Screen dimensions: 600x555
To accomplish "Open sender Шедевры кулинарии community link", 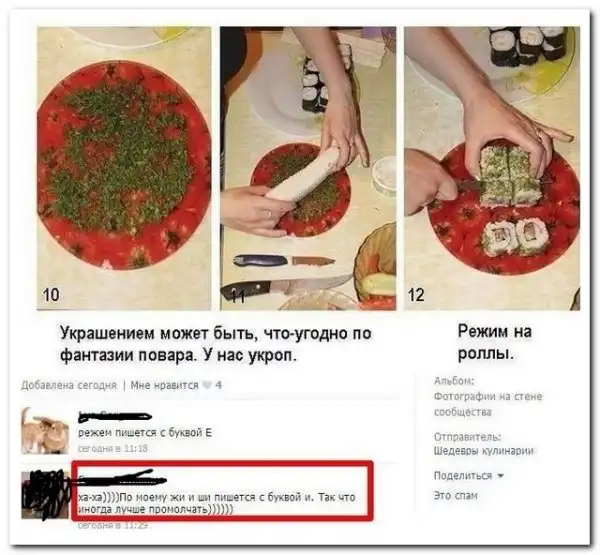I will [x=484, y=451].
